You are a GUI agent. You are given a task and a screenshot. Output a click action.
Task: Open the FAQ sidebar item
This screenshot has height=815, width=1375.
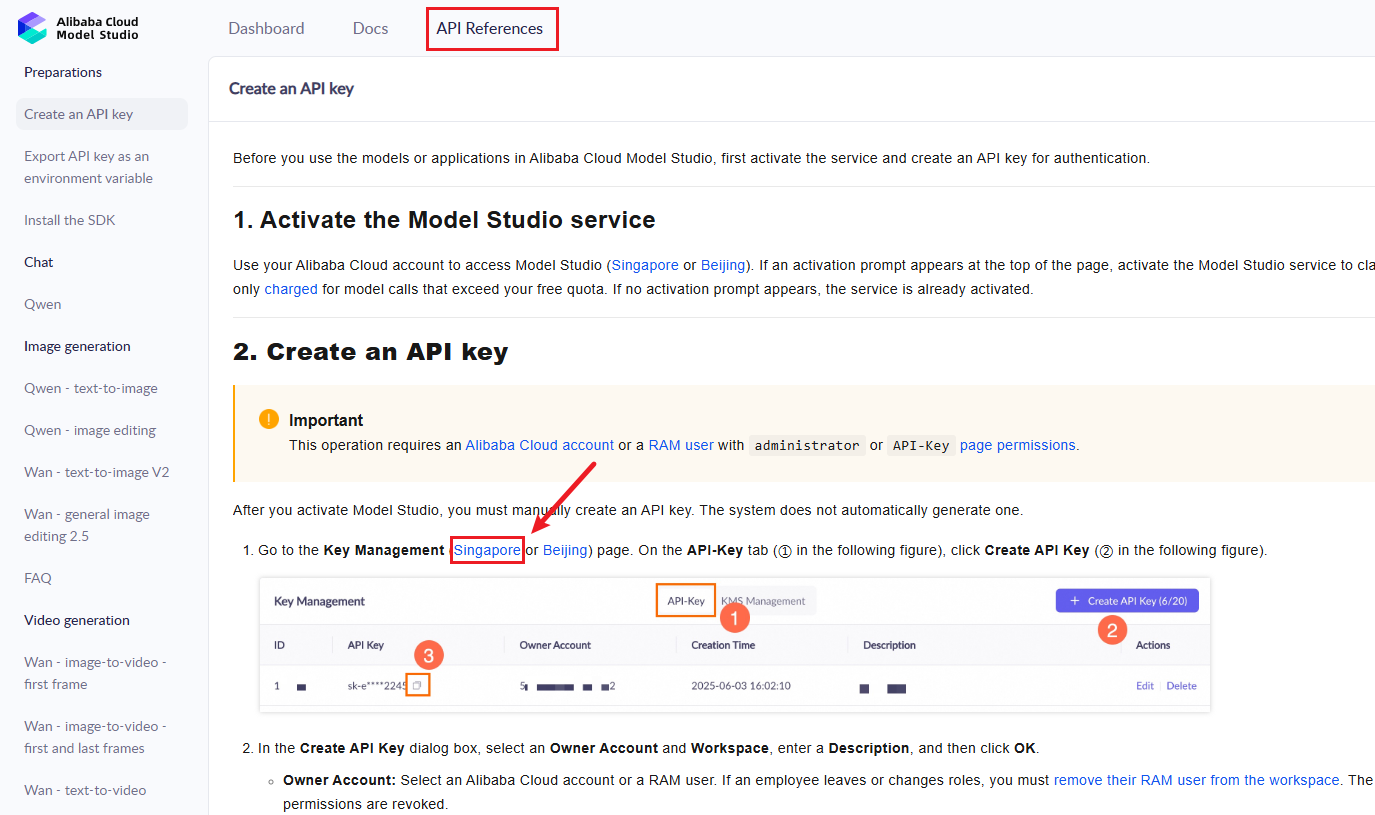click(38, 578)
